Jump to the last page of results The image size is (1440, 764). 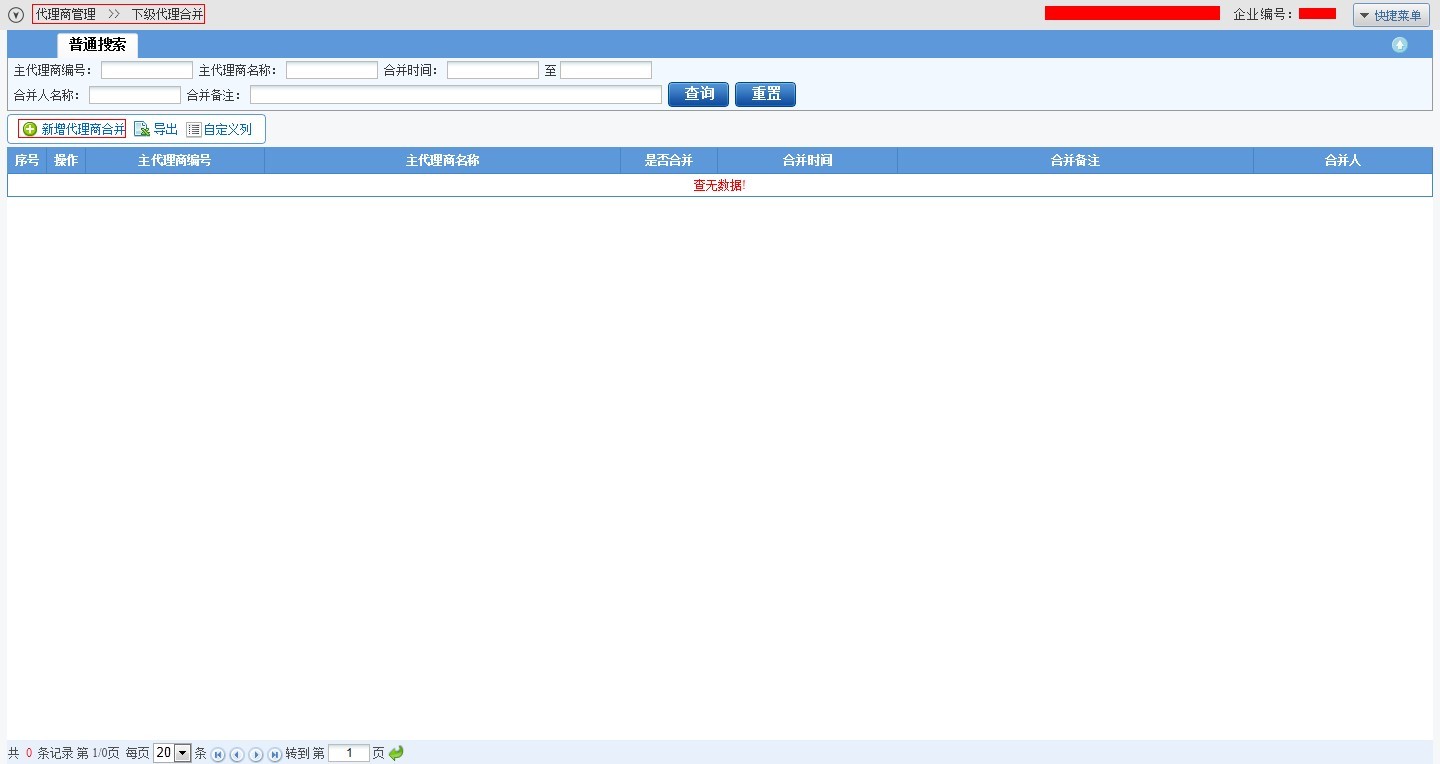tap(275, 754)
